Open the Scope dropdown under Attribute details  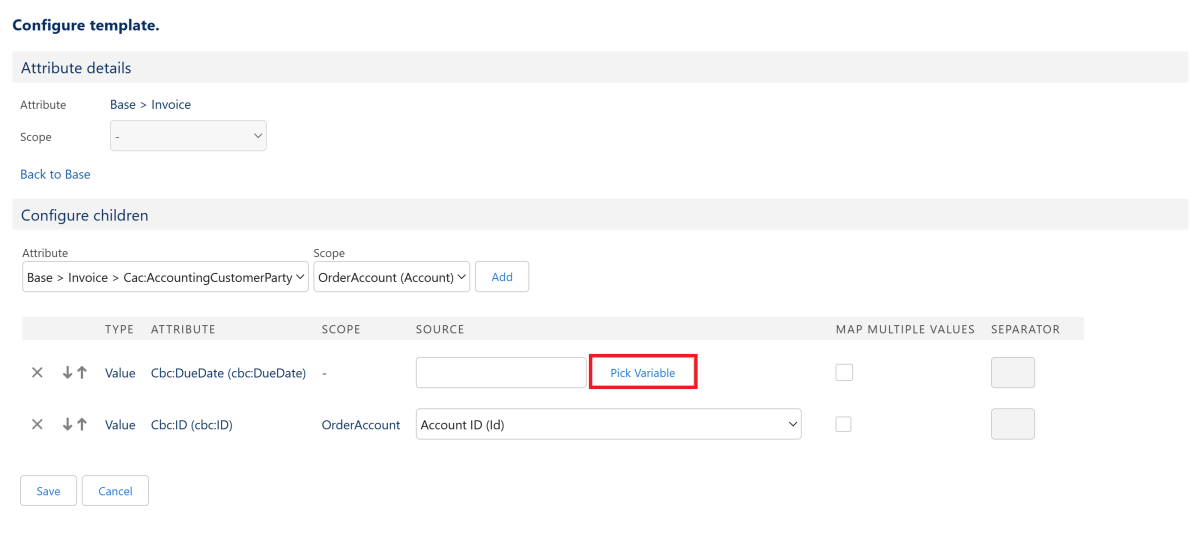[x=188, y=136]
